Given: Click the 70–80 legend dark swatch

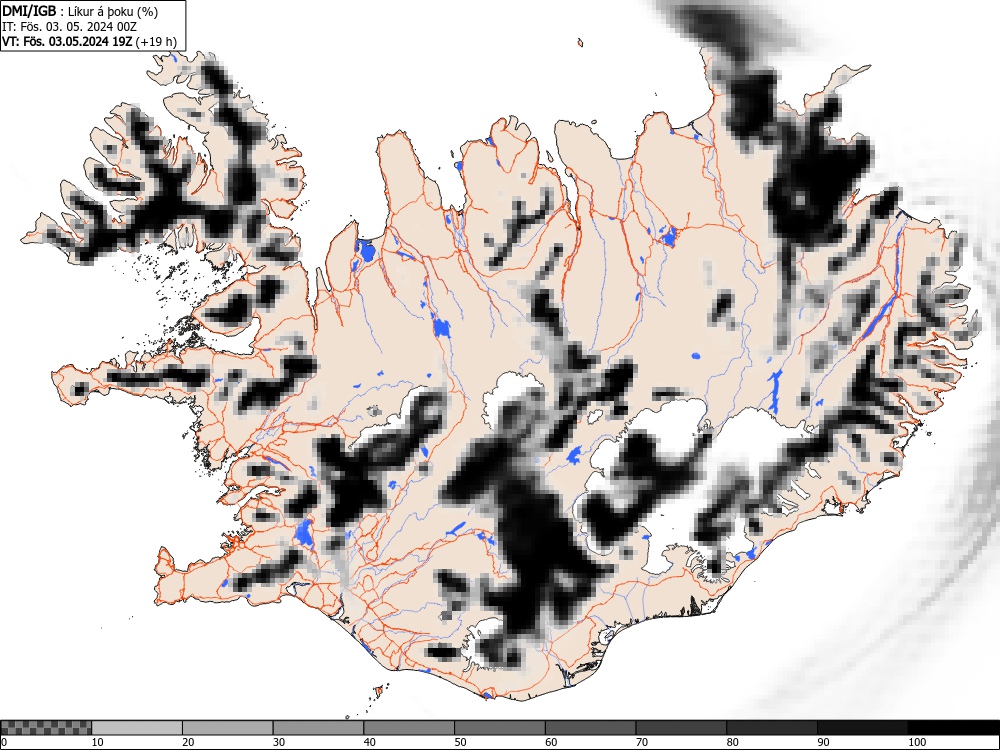Looking at the screenshot, I should point(680,728).
